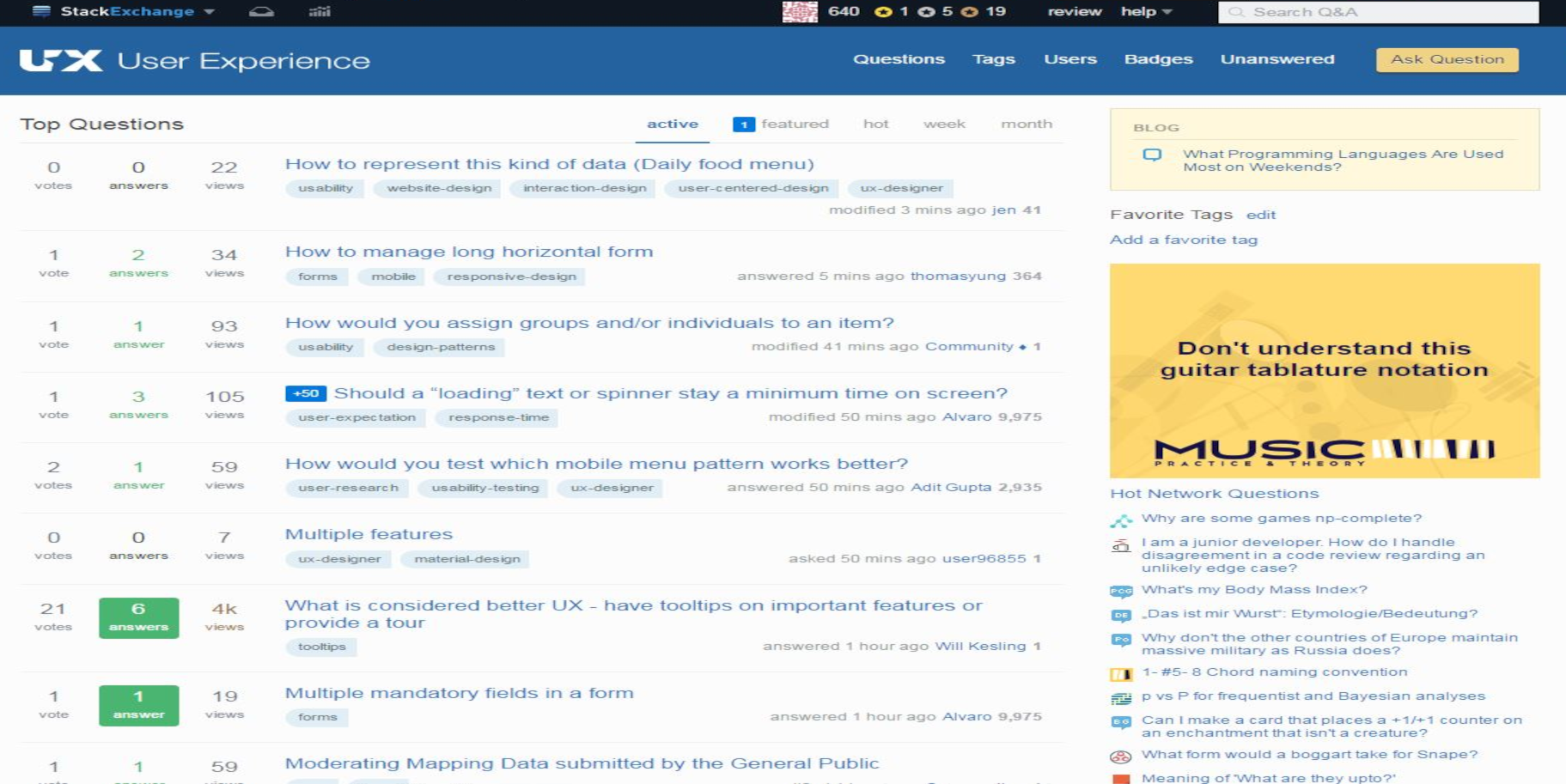Open the Tags nav item
1566x784 pixels.
point(994,59)
